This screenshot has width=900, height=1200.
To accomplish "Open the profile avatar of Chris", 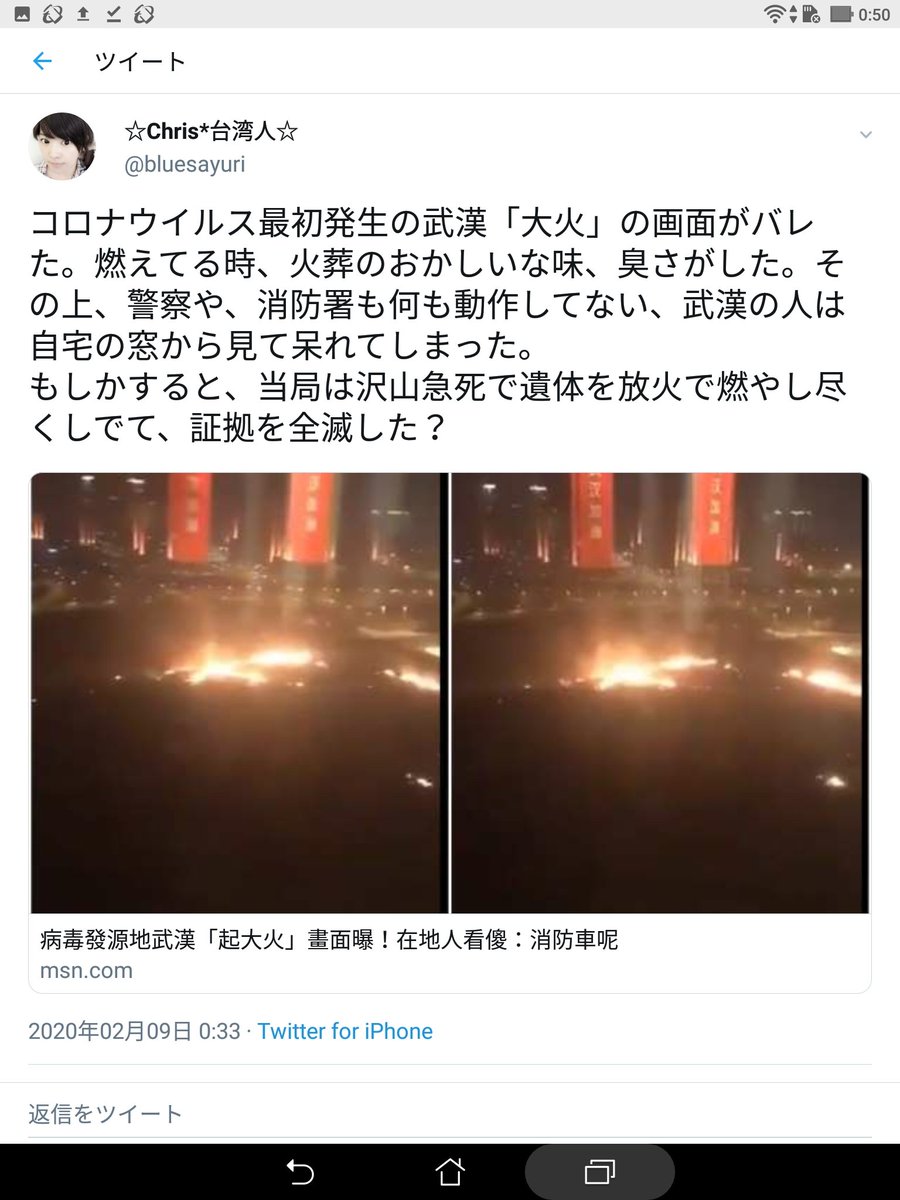I will (x=65, y=147).
